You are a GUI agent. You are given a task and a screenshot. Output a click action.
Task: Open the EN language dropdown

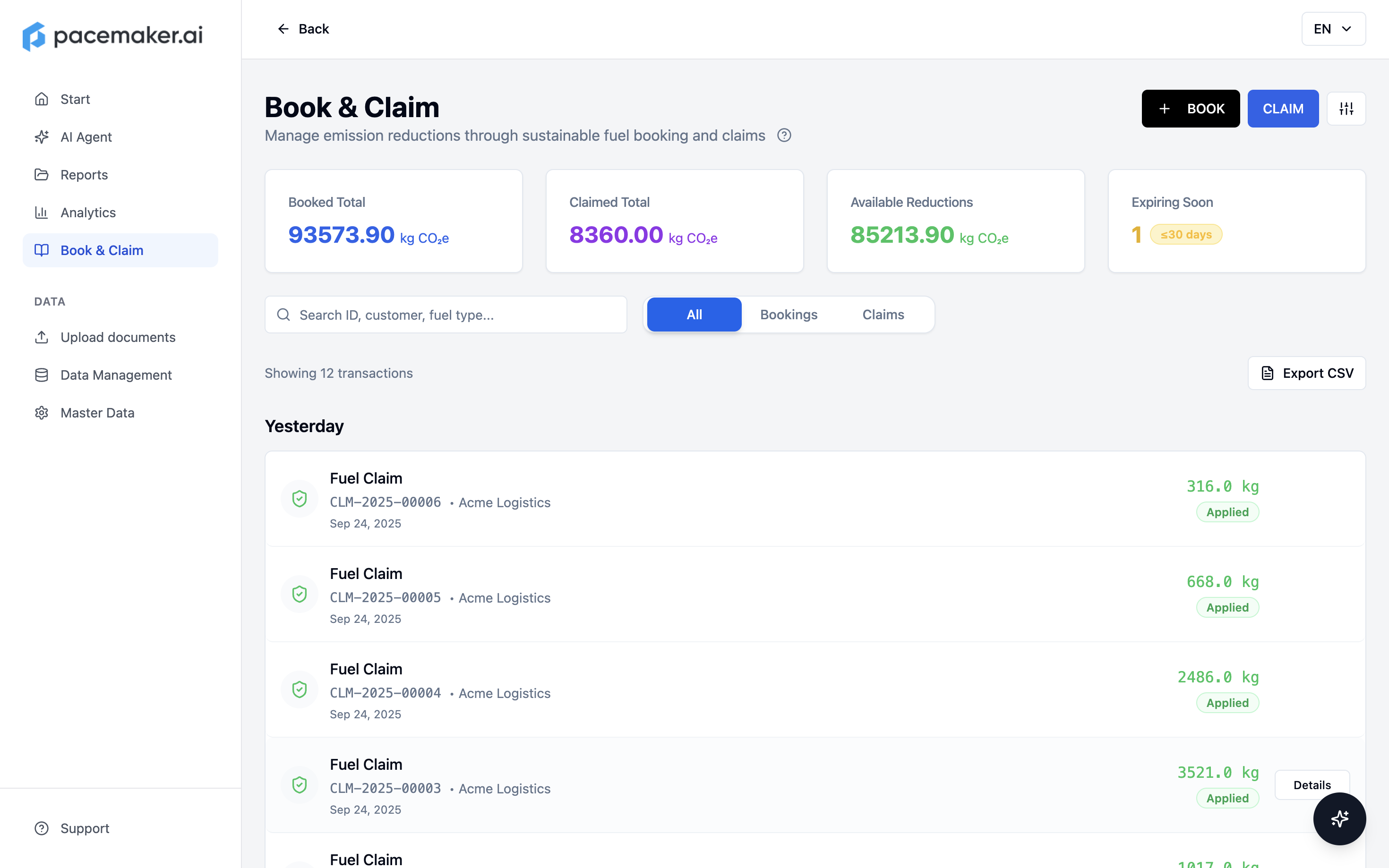click(1333, 29)
